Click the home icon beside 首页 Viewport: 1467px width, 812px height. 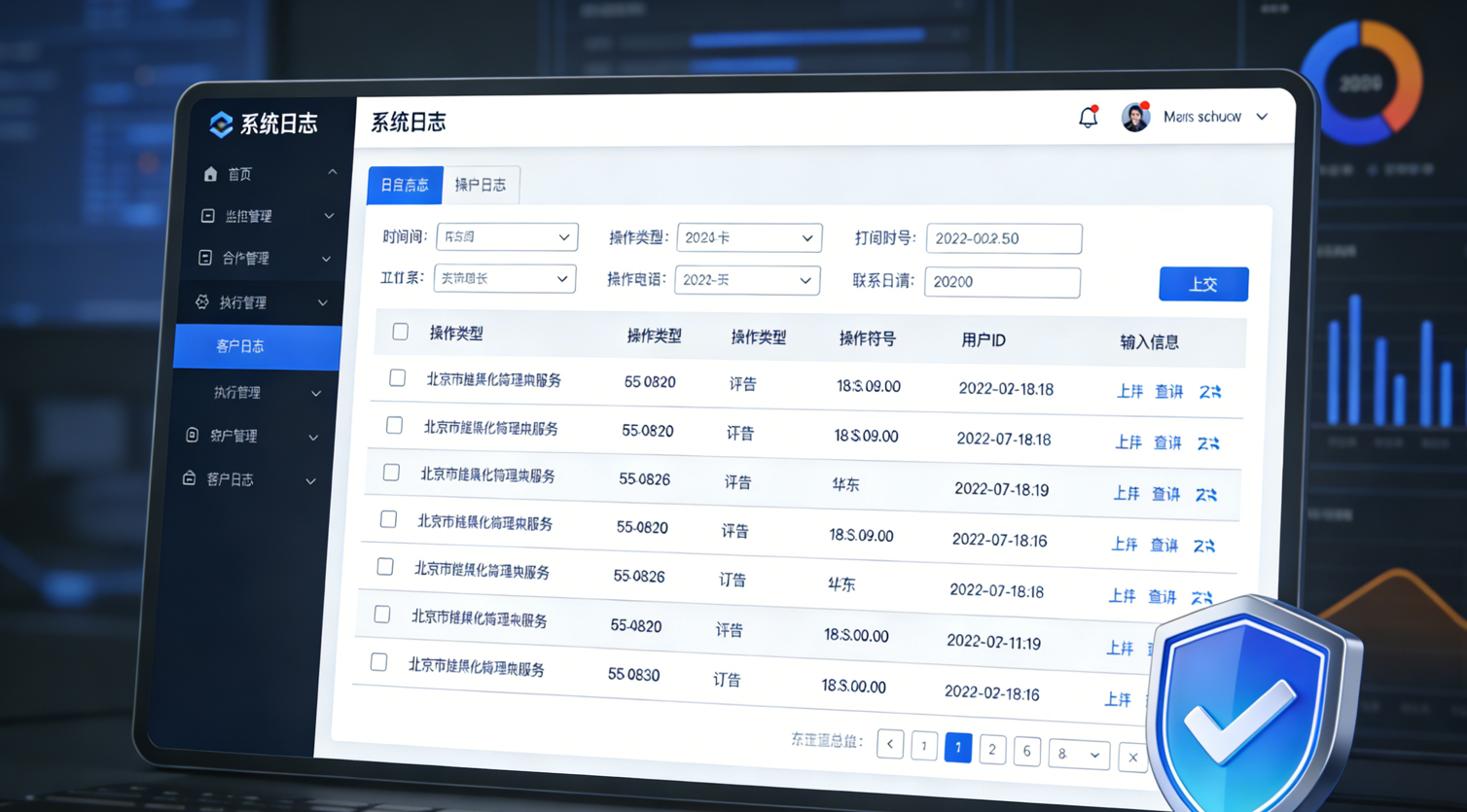coord(210,174)
